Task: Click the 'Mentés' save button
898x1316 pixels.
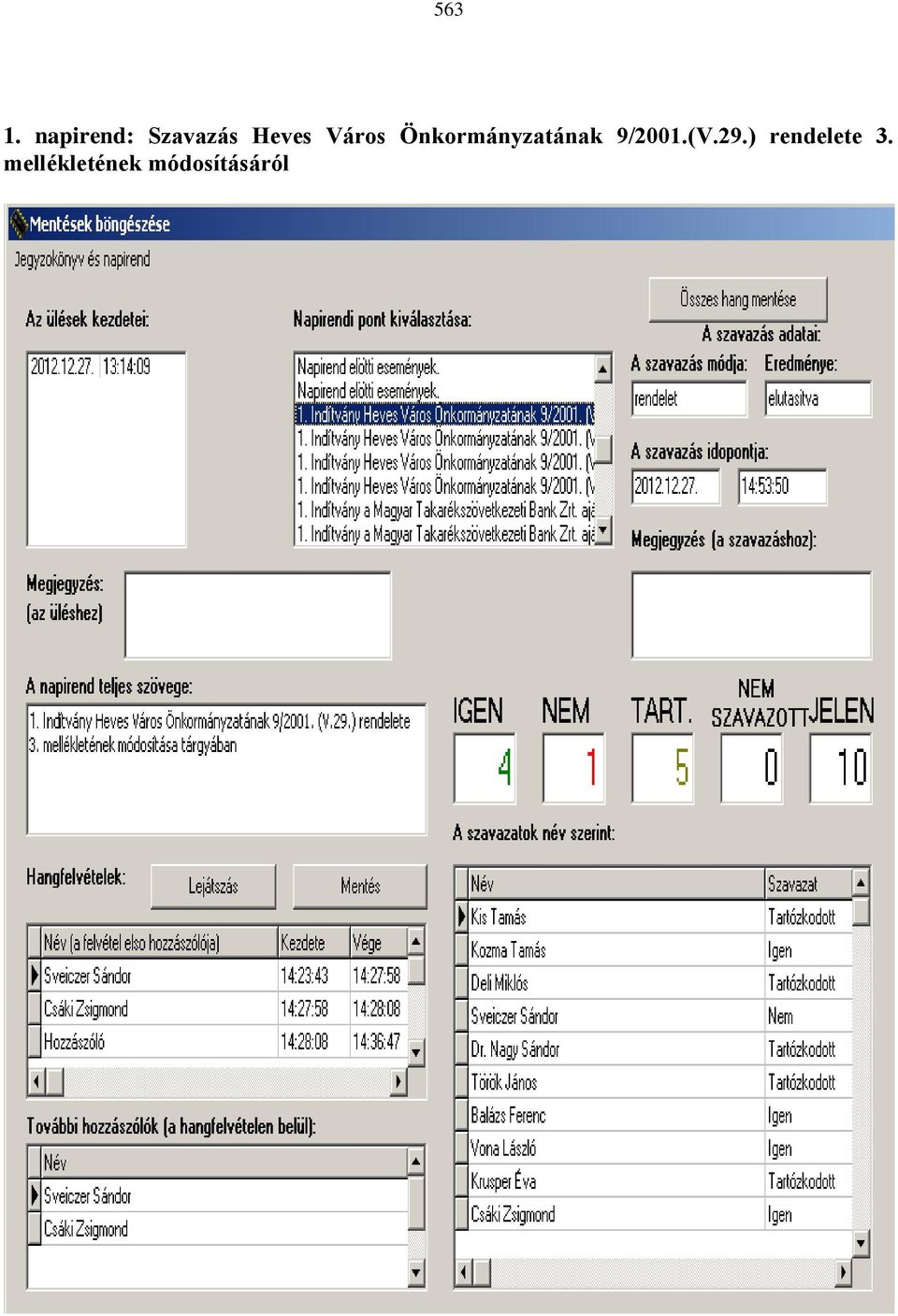Action: pyautogui.click(x=360, y=886)
